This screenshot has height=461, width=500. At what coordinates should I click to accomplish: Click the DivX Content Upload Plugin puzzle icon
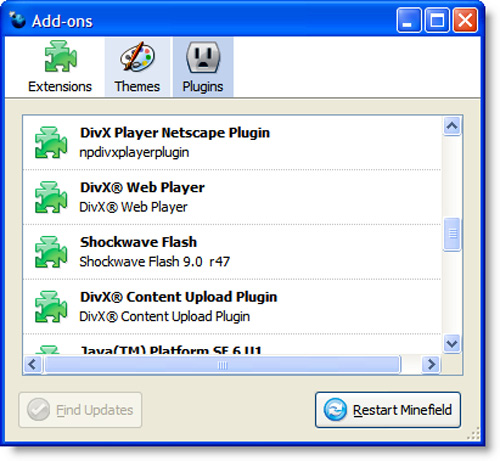(51, 307)
